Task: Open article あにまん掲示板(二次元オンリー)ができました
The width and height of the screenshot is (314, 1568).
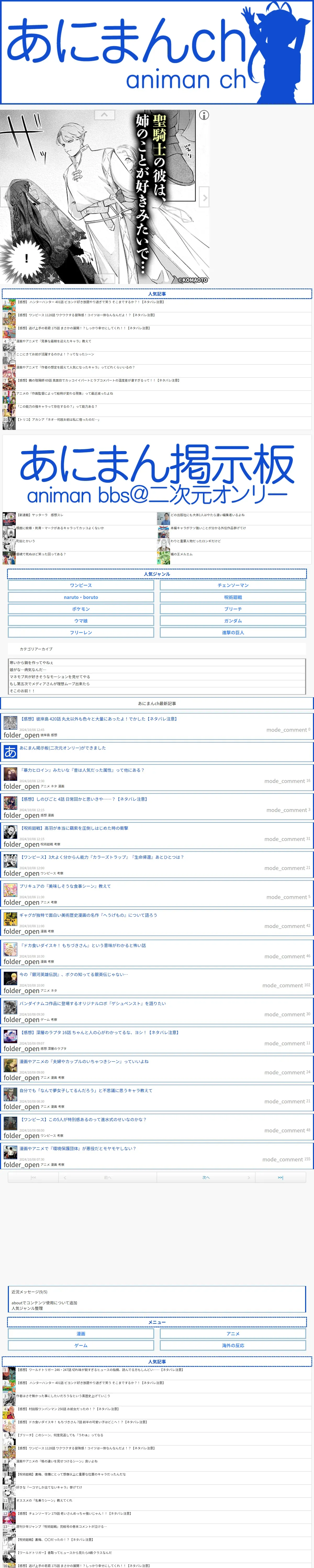Action: tap(62, 748)
